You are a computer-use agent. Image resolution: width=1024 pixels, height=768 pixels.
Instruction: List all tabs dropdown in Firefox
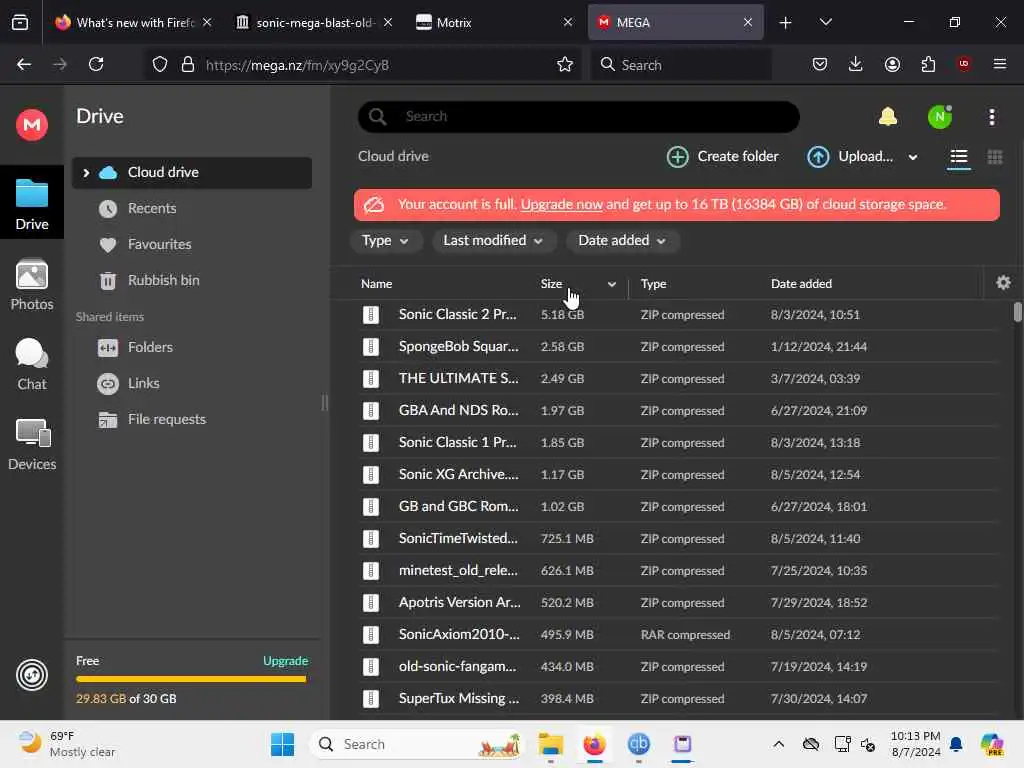click(x=825, y=22)
